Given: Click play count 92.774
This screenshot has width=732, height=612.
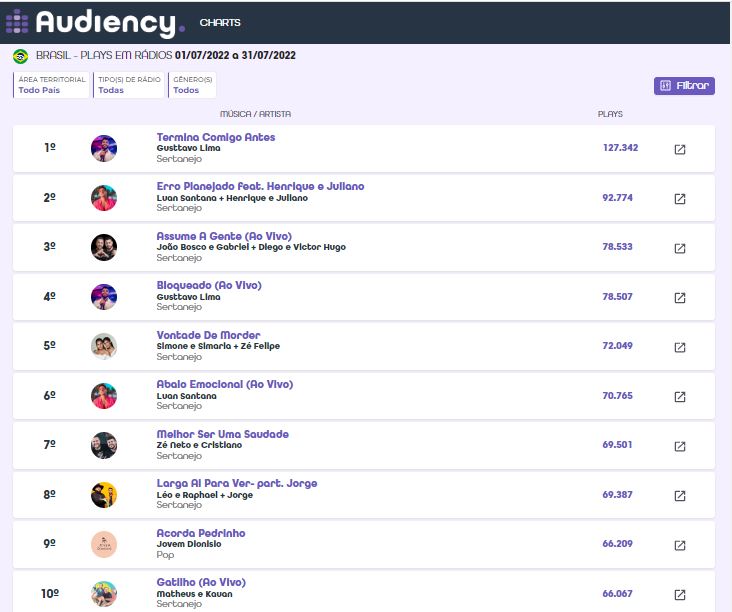Looking at the screenshot, I should pos(617,197).
